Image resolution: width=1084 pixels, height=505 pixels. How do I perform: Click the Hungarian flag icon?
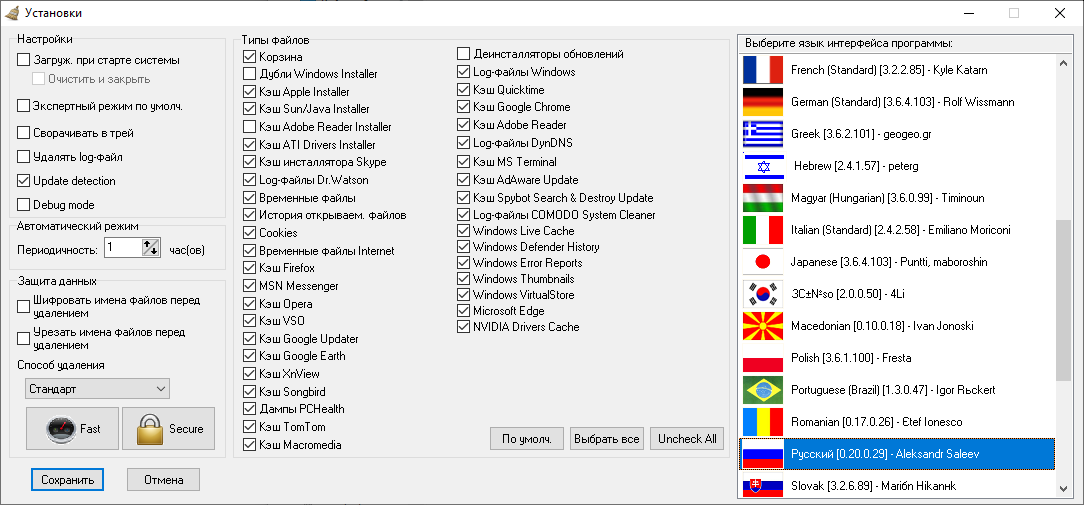click(763, 198)
